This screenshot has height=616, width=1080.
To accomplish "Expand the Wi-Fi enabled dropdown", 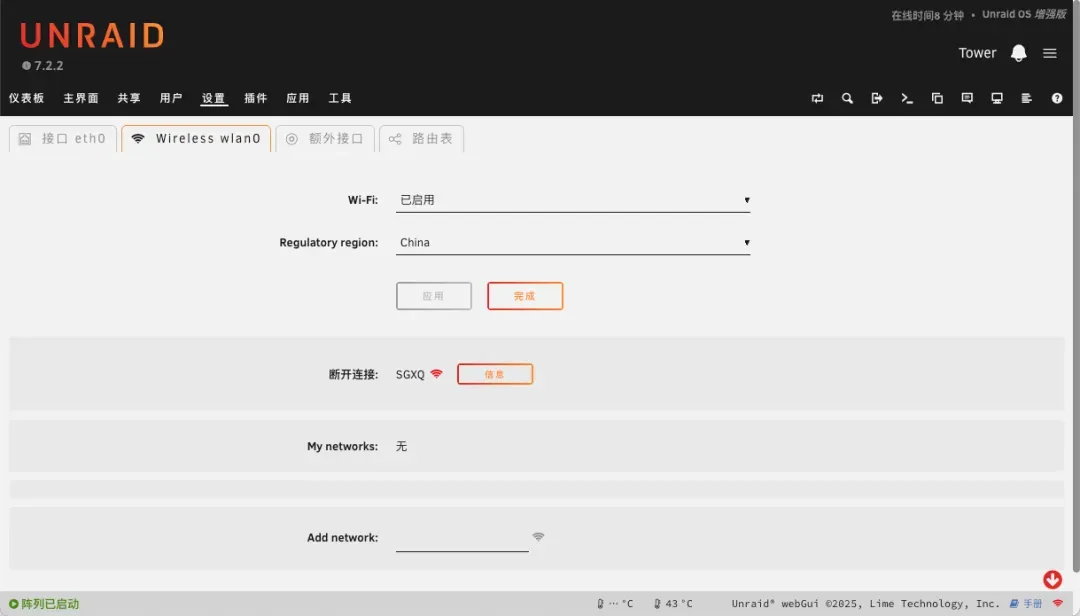I will coord(573,200).
